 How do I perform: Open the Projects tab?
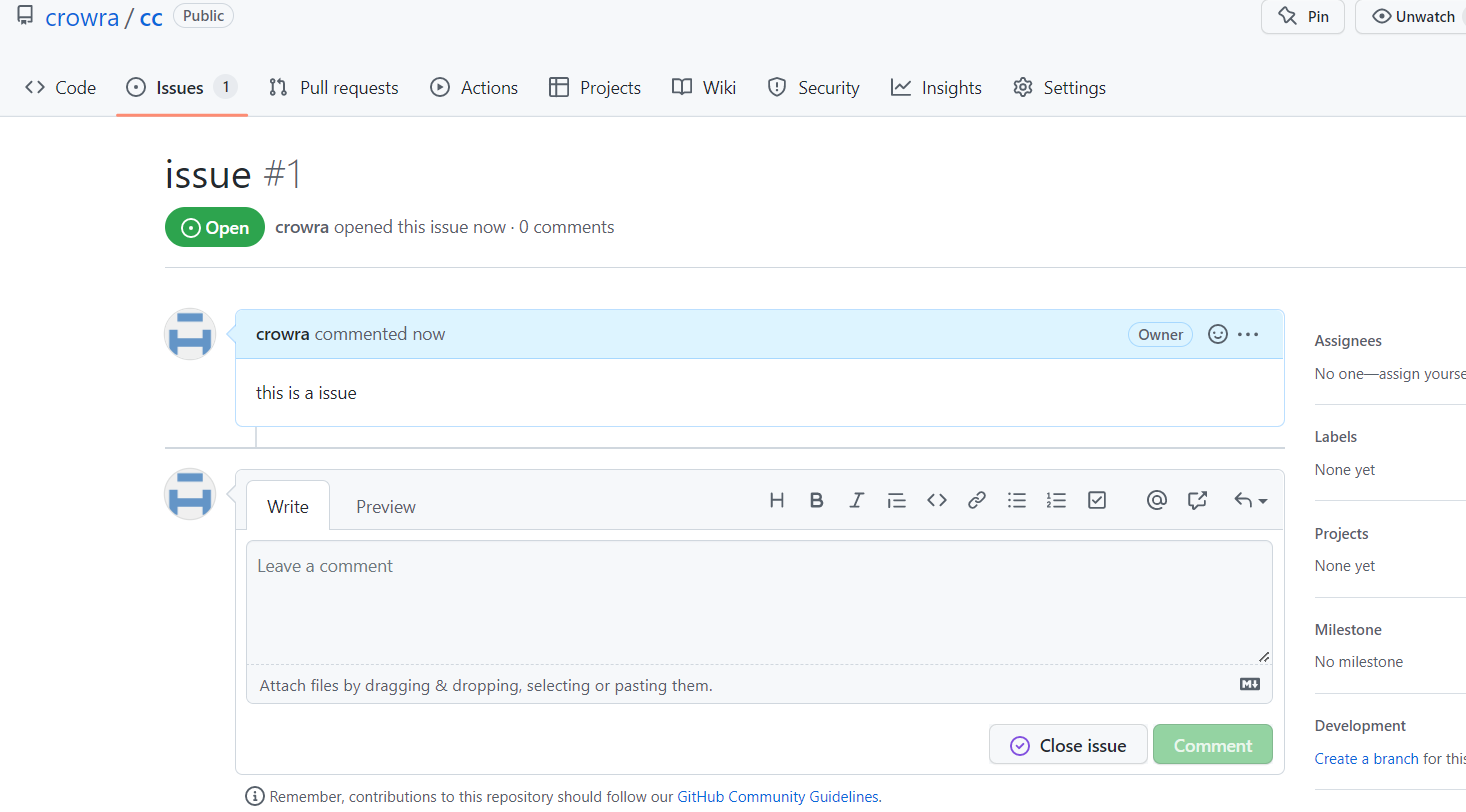[x=595, y=88]
